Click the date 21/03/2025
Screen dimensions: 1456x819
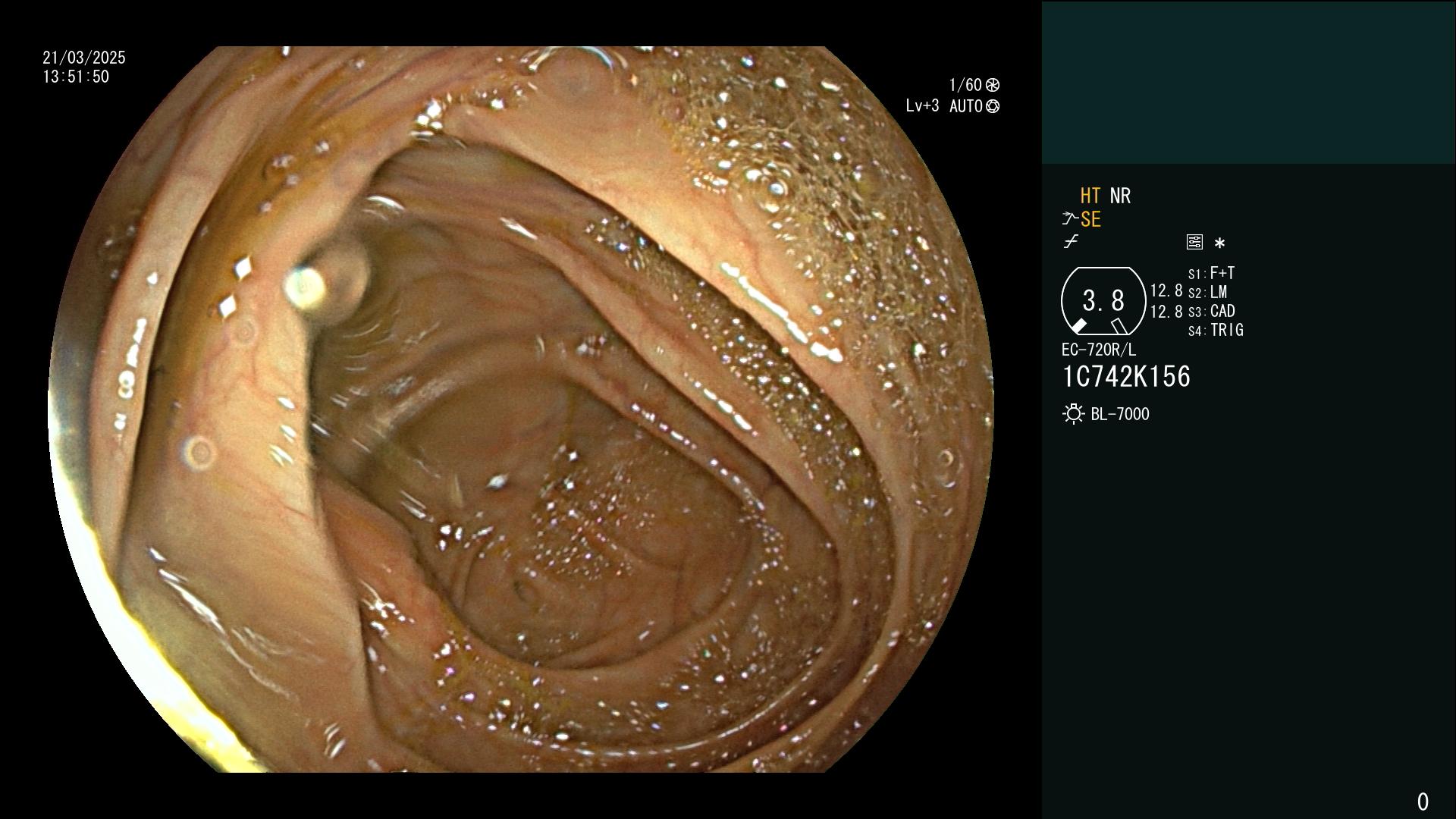tap(84, 58)
